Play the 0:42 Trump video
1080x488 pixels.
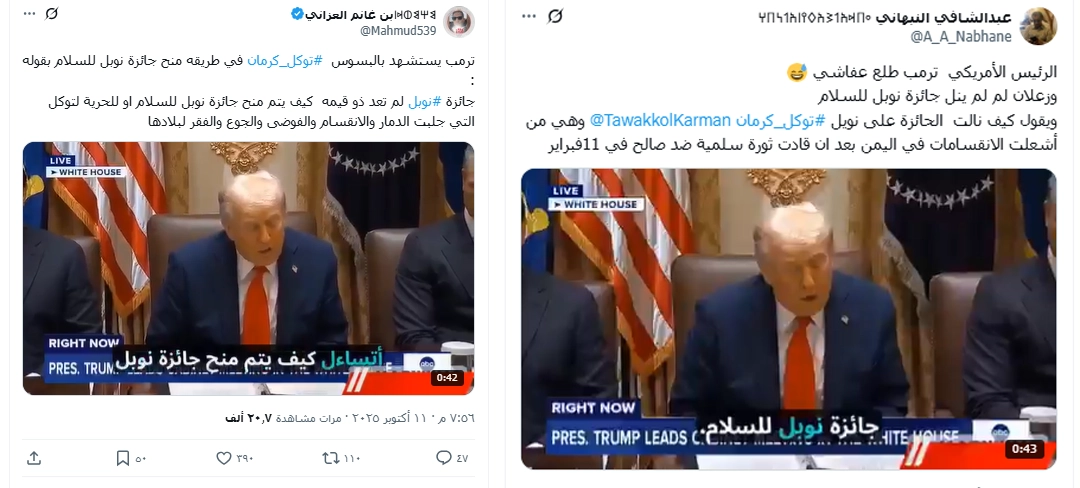coord(248,268)
